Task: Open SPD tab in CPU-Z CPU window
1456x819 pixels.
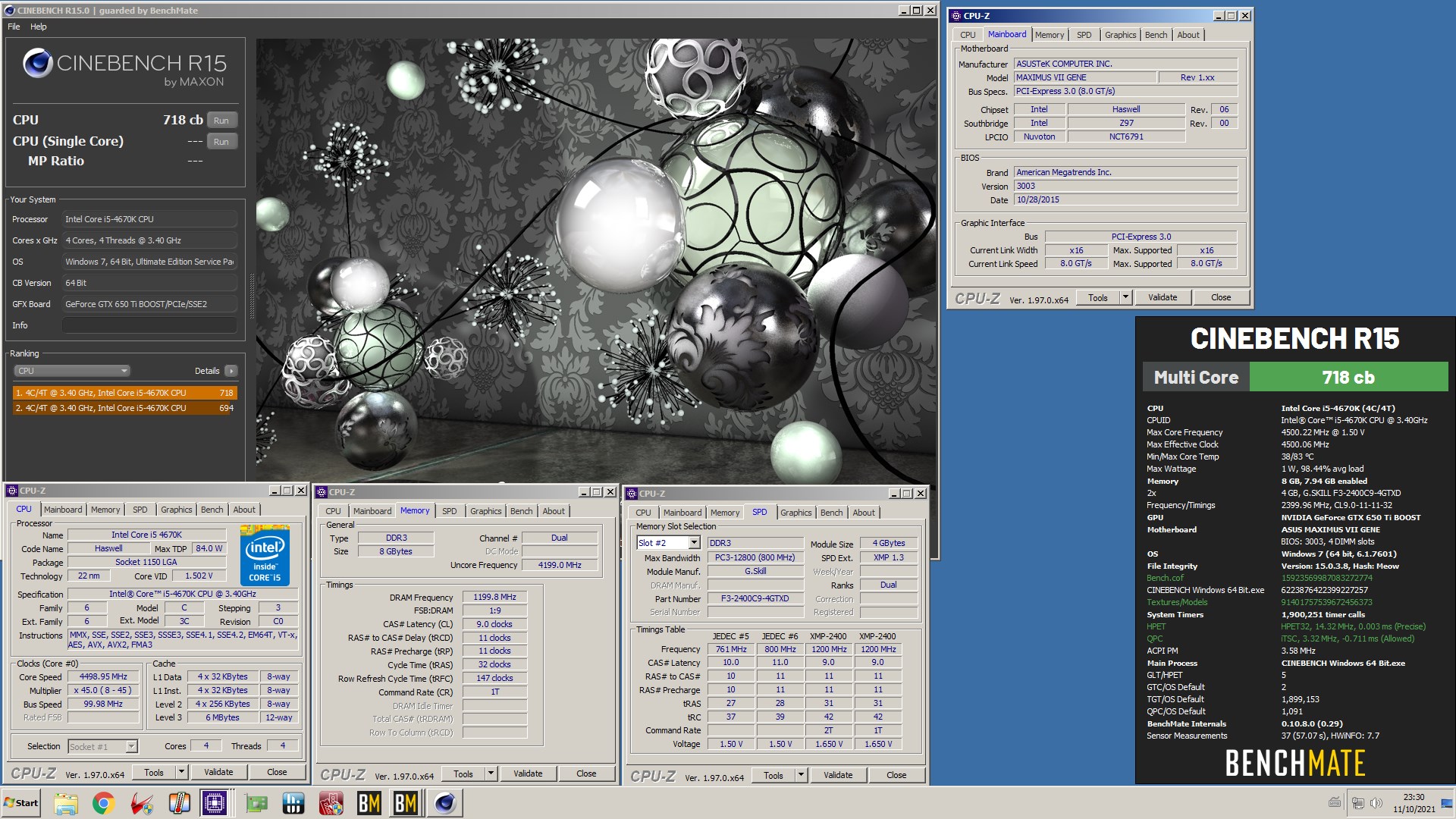Action: (140, 510)
